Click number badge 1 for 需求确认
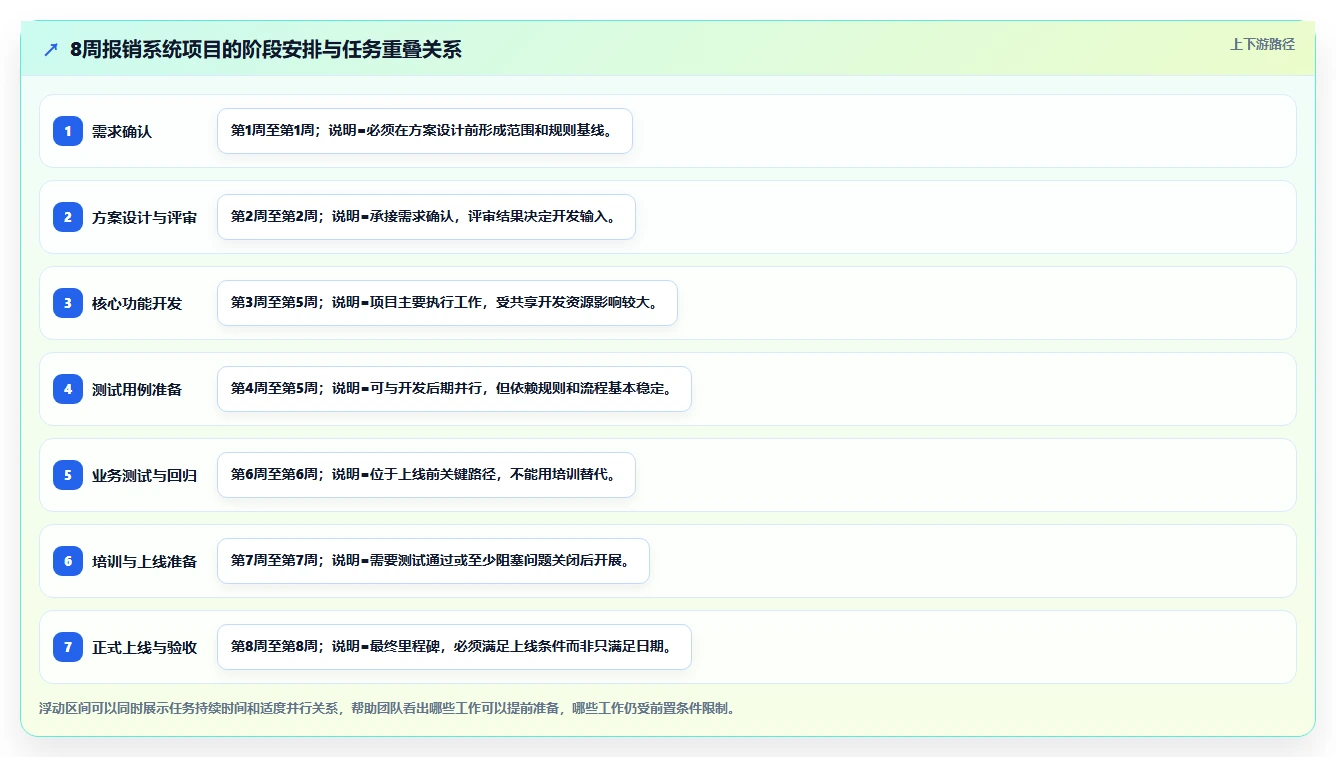 coord(68,131)
